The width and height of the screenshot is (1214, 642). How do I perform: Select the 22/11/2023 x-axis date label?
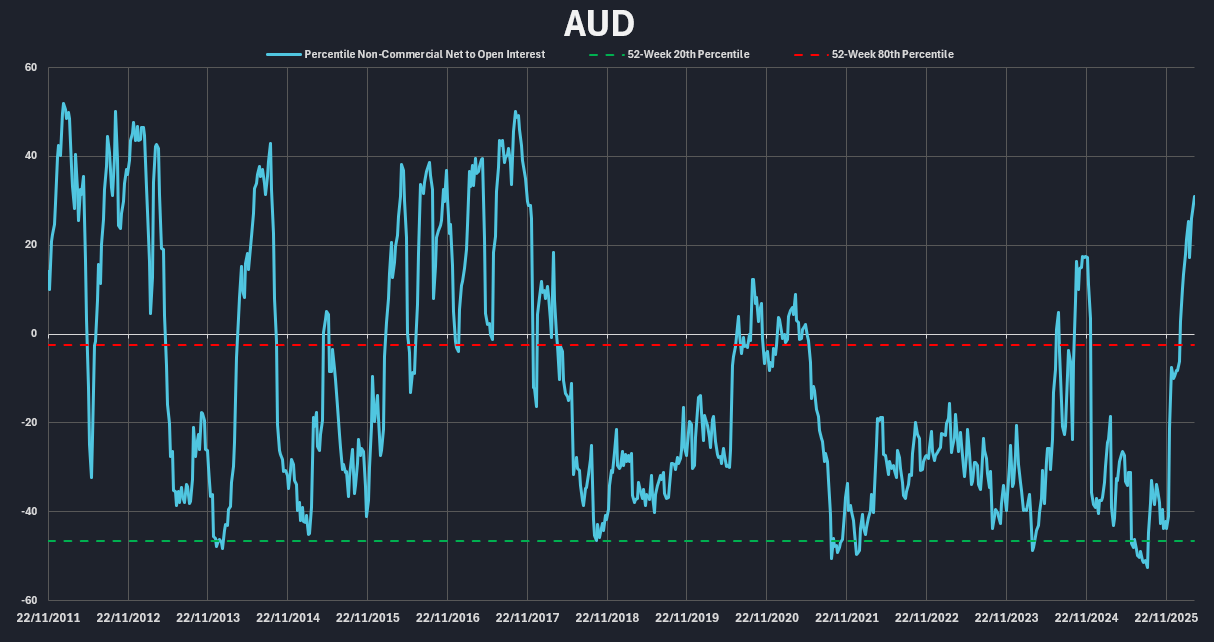[x=1006, y=618]
